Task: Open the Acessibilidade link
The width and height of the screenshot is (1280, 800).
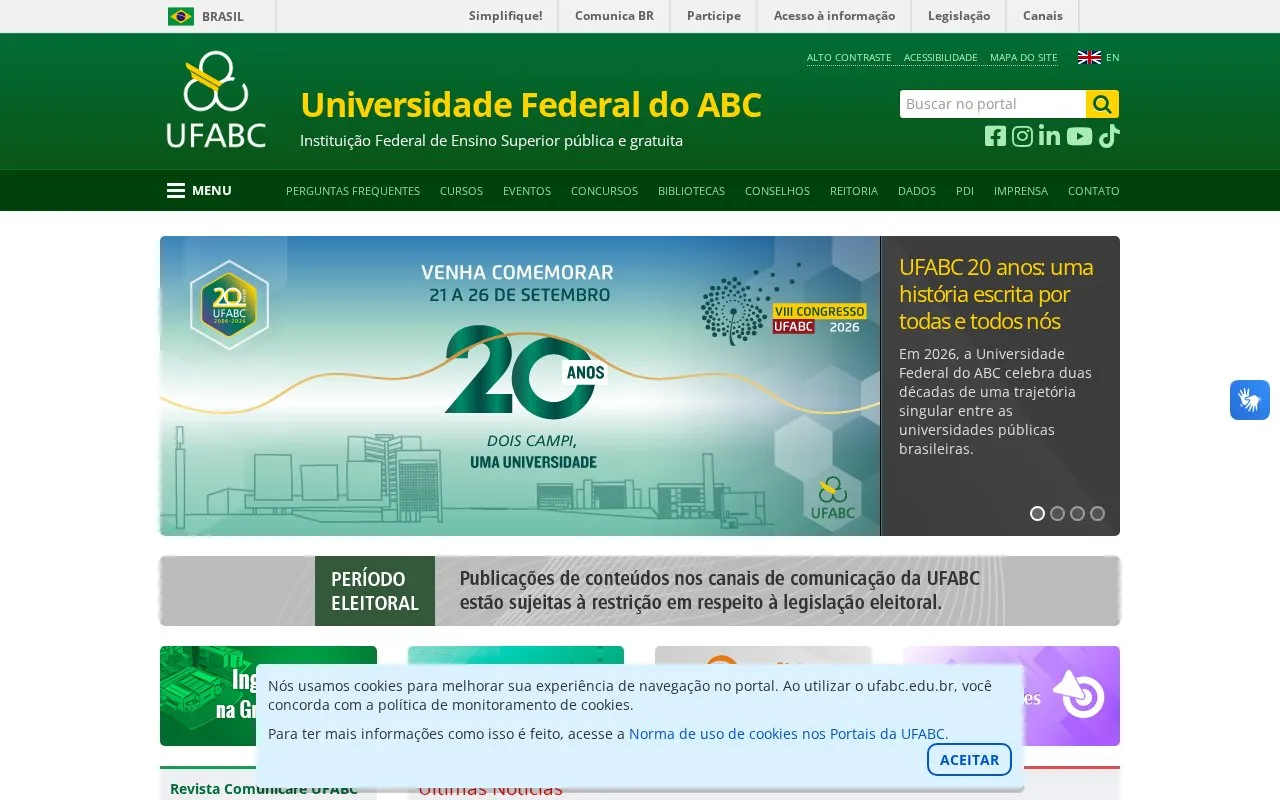Action: coord(941,58)
